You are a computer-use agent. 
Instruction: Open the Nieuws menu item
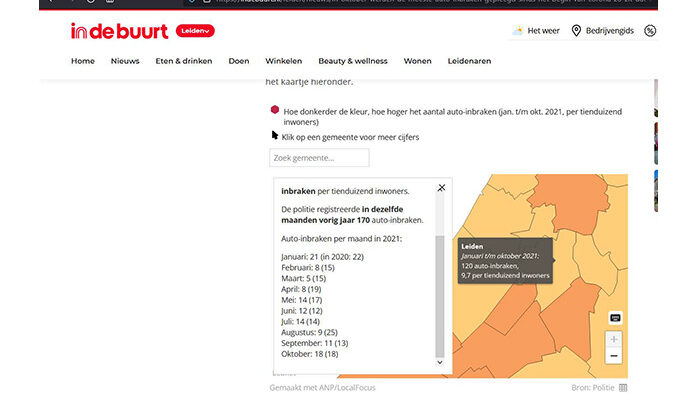click(x=125, y=61)
